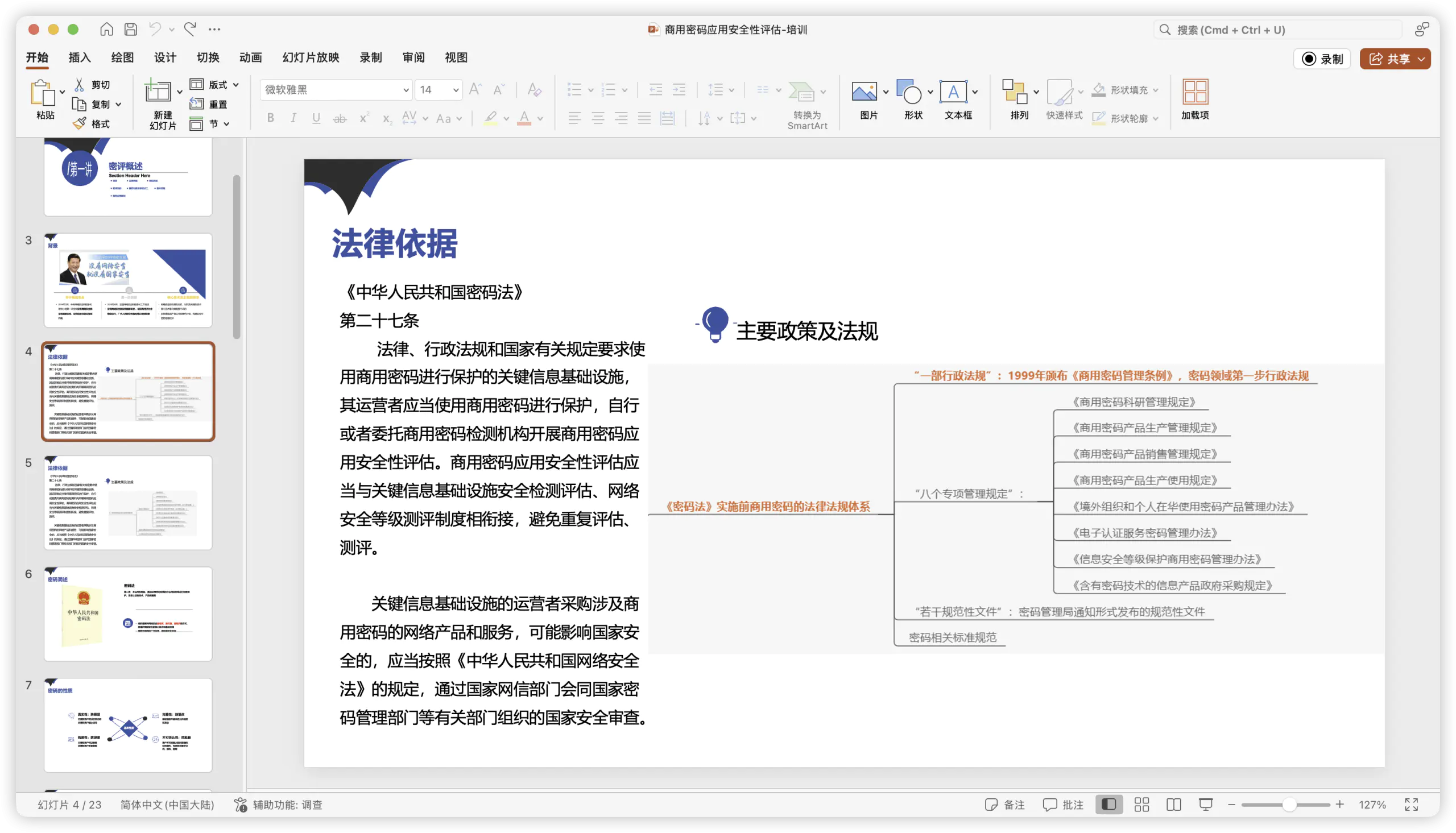Expand the 节 section dropdown

[x=226, y=123]
